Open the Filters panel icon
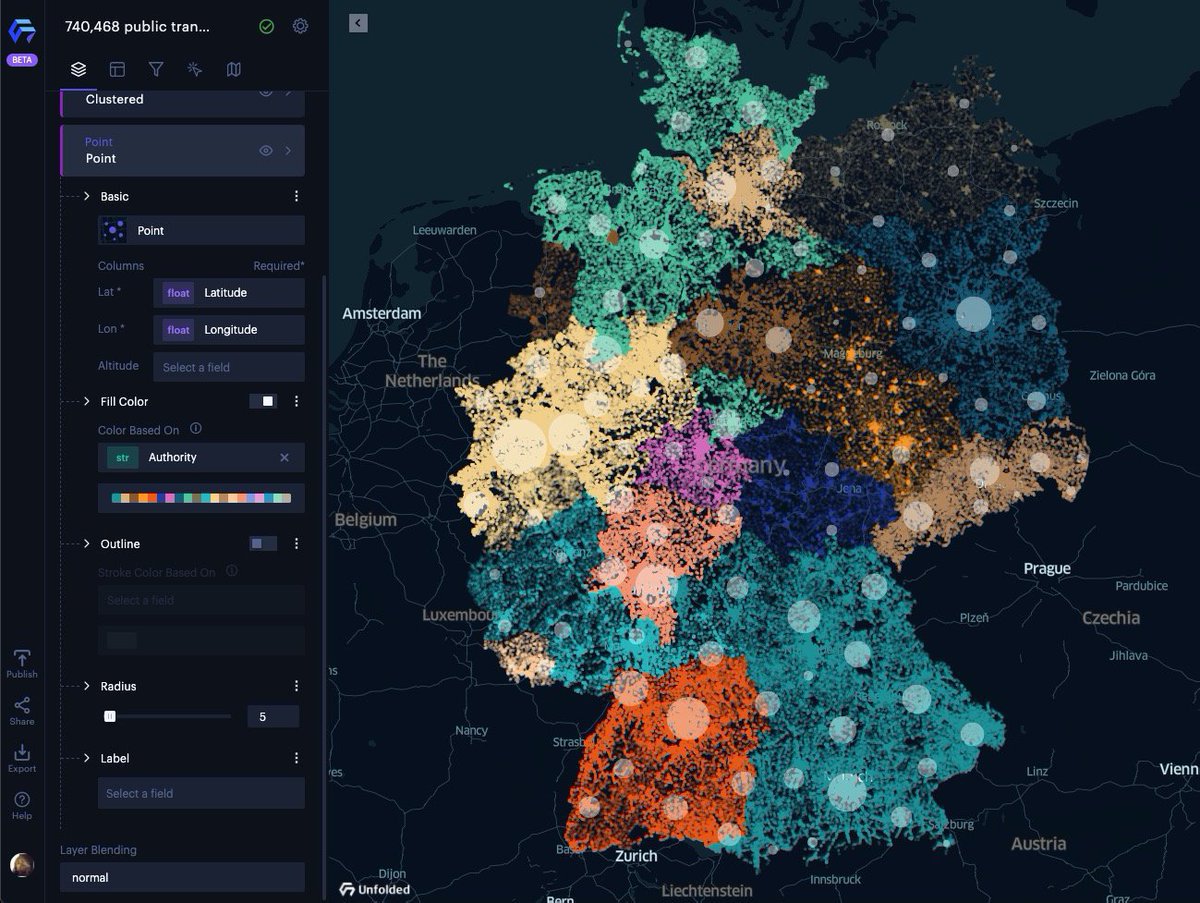The image size is (1200, 903). click(x=156, y=69)
